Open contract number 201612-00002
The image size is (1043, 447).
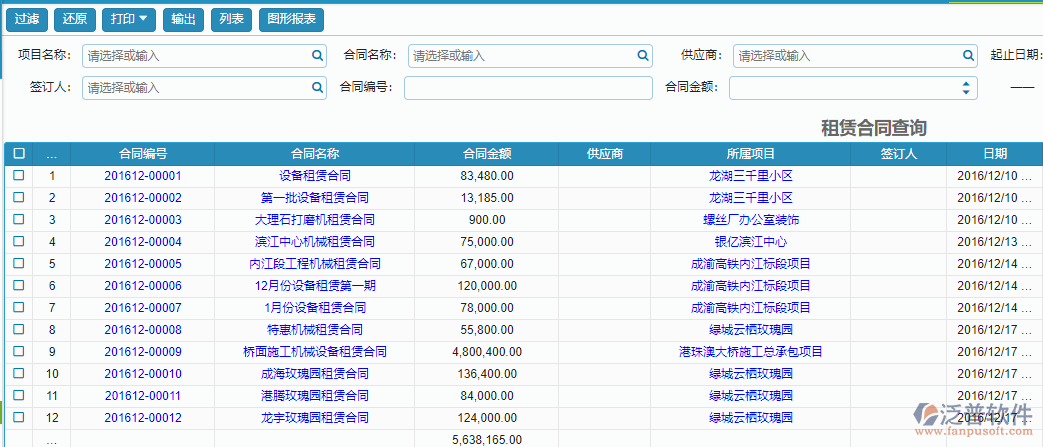click(143, 198)
